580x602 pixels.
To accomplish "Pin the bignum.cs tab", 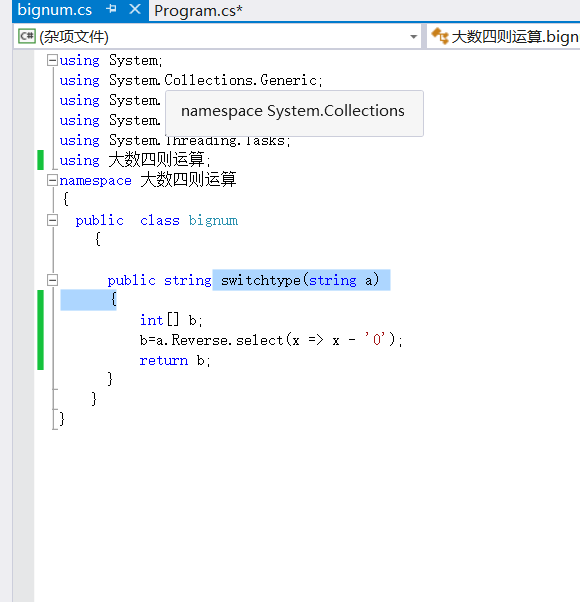I will pos(111,9).
